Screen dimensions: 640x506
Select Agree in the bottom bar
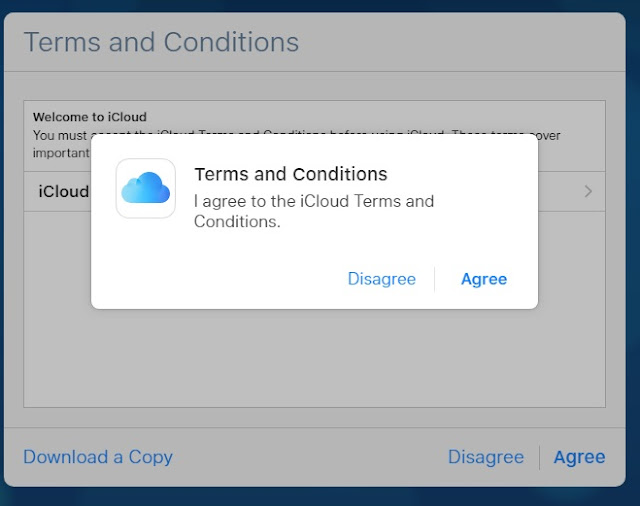[579, 457]
